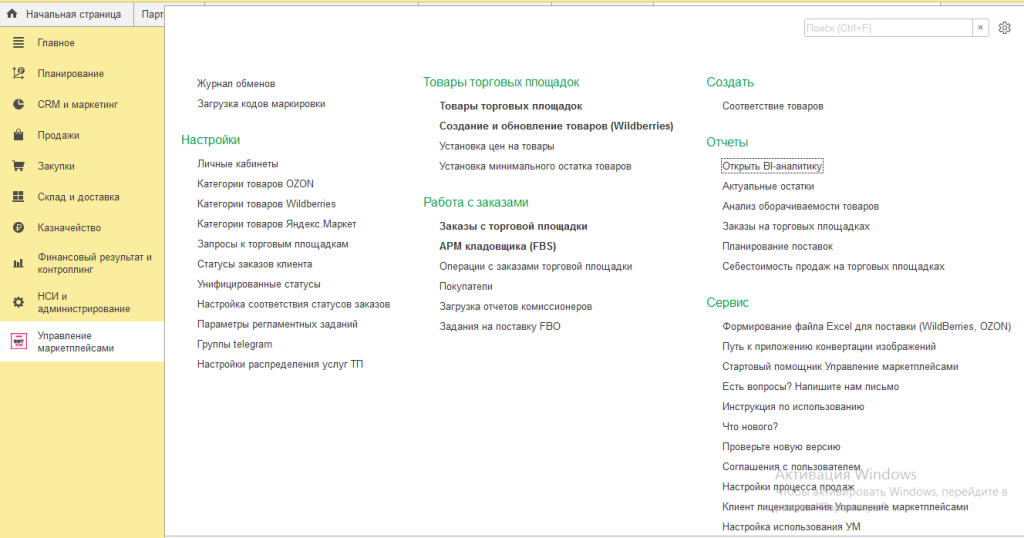Click the Управление маркетплейсами pink icon
The height and width of the screenshot is (538, 1024).
pos(18,341)
